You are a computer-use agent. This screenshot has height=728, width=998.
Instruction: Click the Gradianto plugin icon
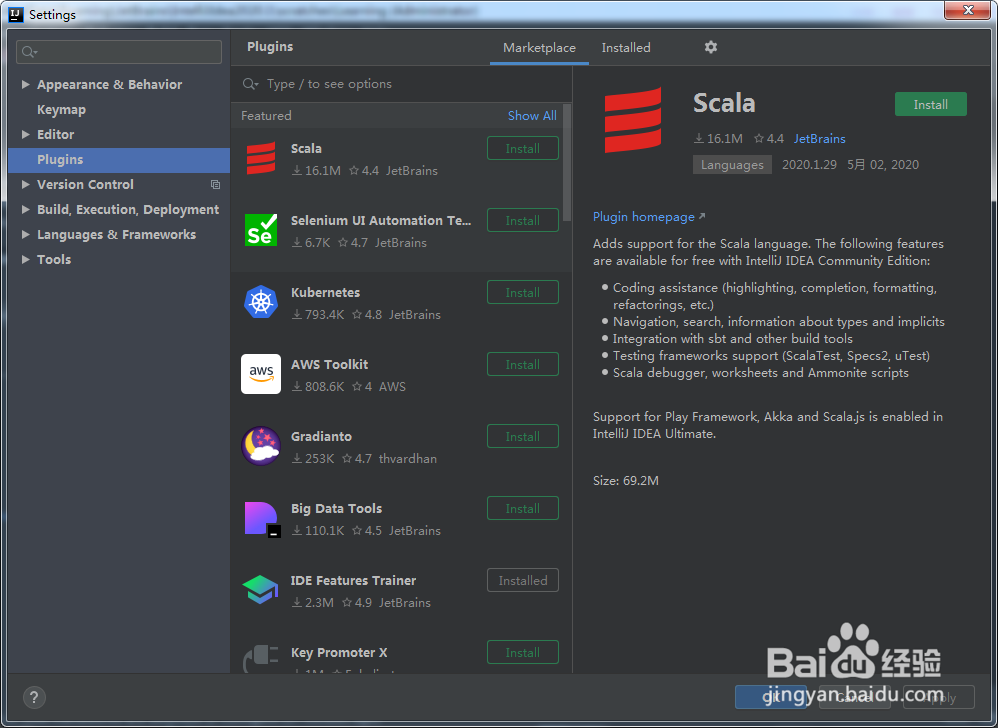coord(261,445)
